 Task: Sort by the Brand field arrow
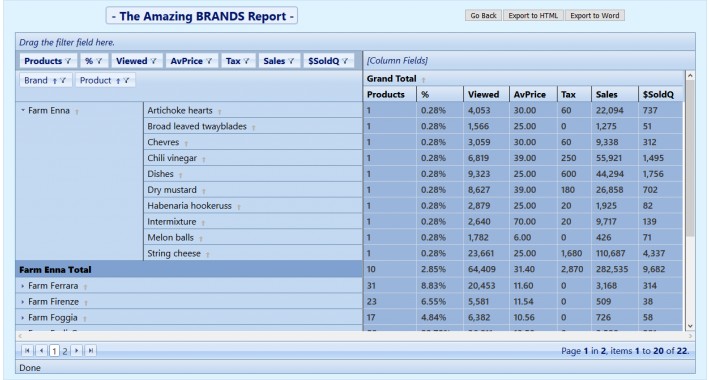pyautogui.click(x=55, y=81)
